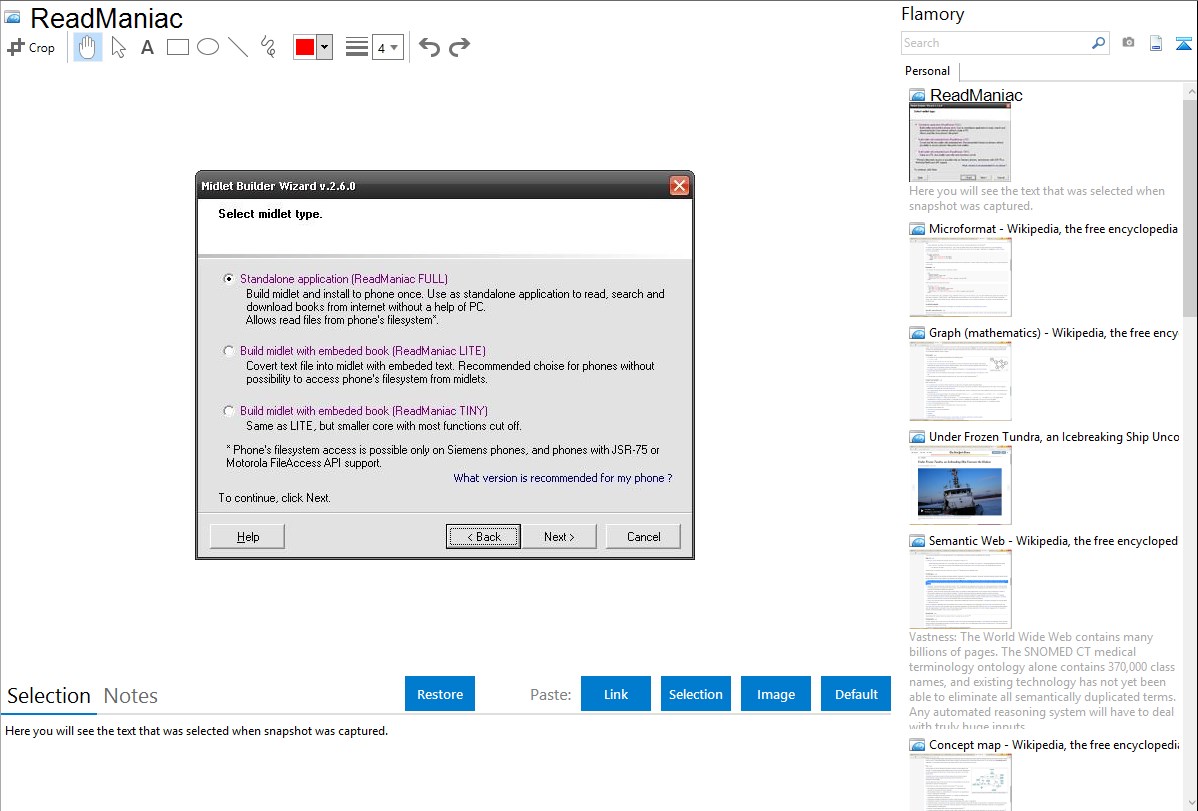Switch to the Selection tab

(x=49, y=696)
